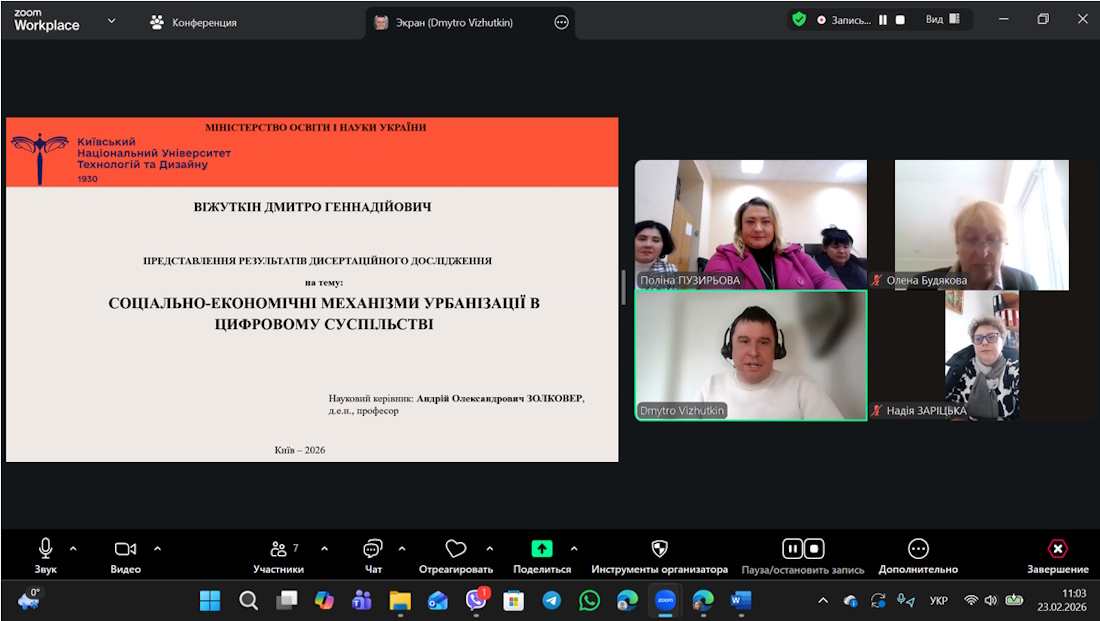Pause recording in the bottom toolbar
1100x621 pixels.
click(792, 549)
